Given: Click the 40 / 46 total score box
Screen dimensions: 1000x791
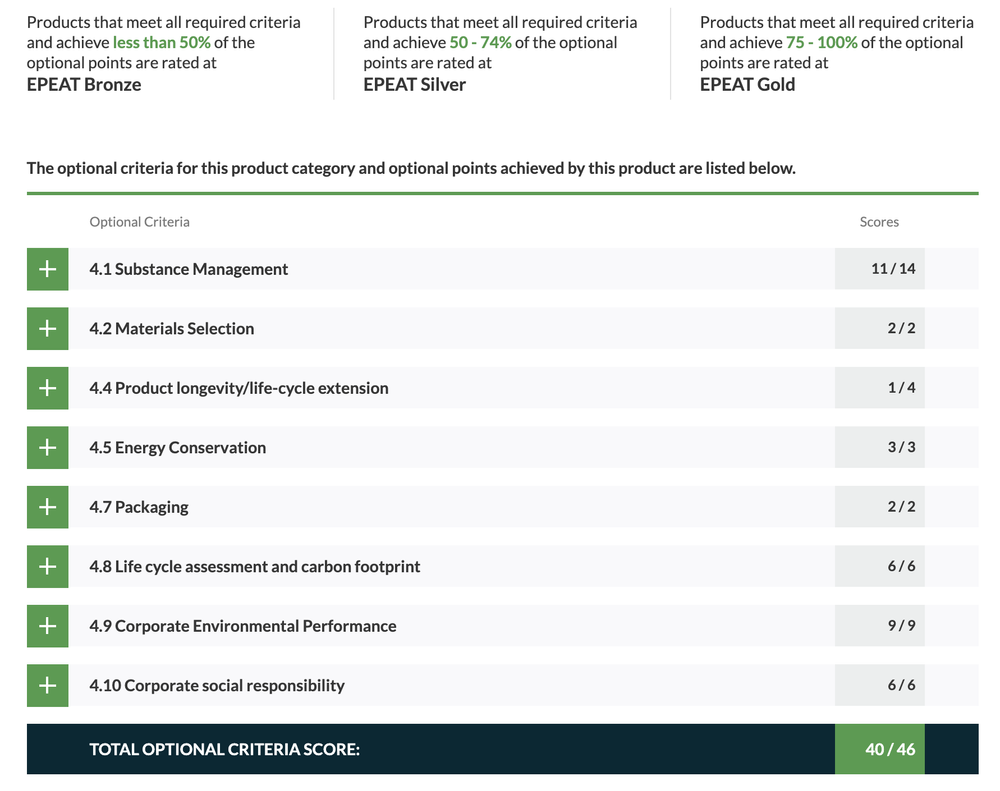Looking at the screenshot, I should click(x=879, y=749).
